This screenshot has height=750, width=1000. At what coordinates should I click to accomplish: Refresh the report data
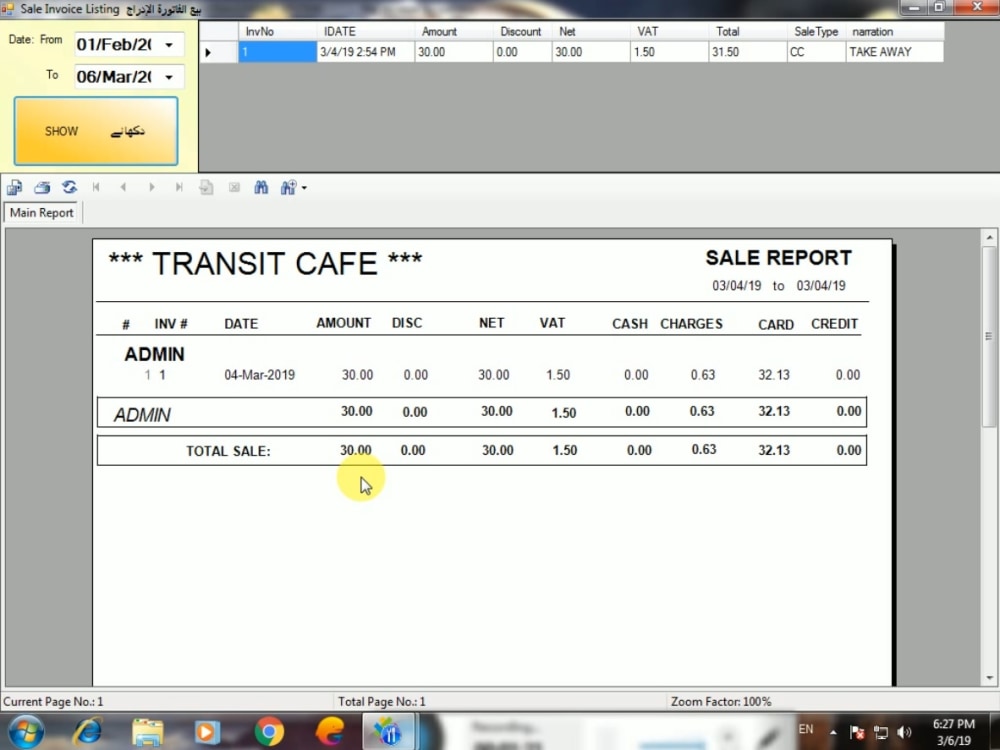69,187
